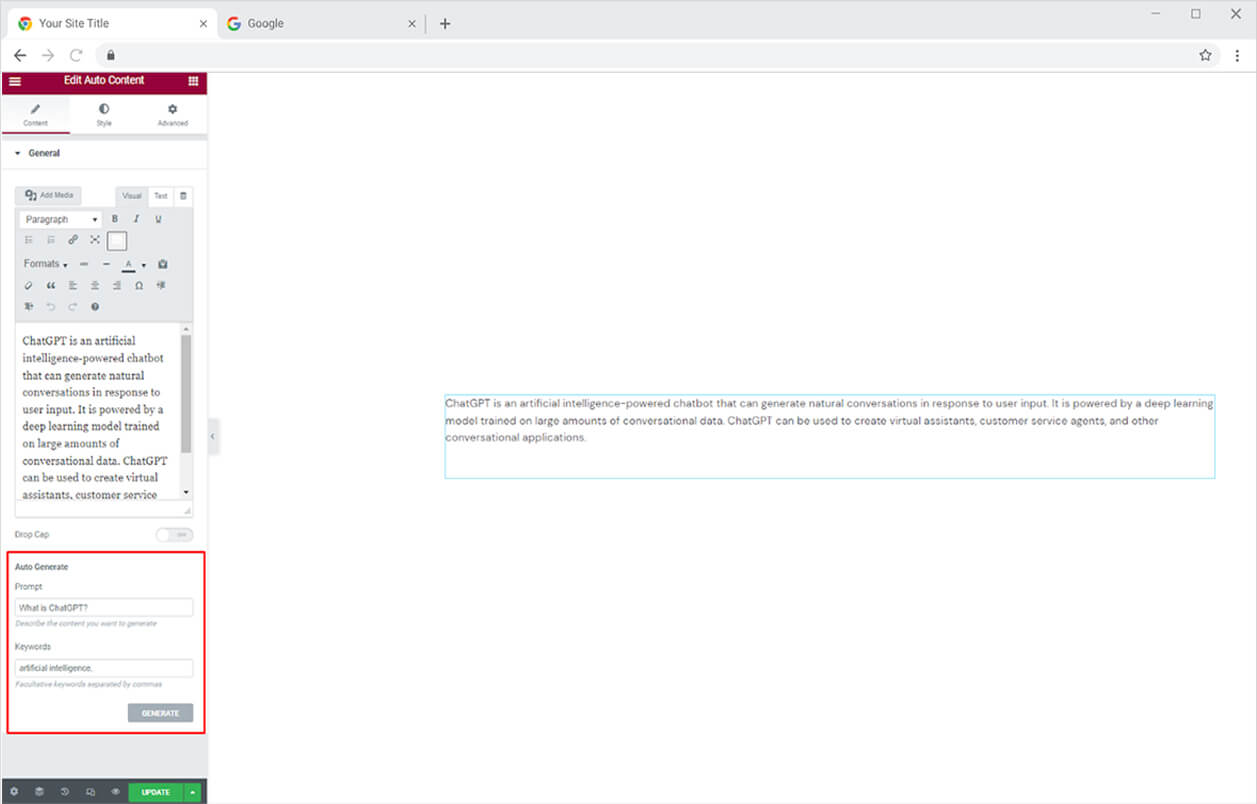Insert a link with the chain icon
Image resolution: width=1257 pixels, height=804 pixels.
pyautogui.click(x=73, y=240)
